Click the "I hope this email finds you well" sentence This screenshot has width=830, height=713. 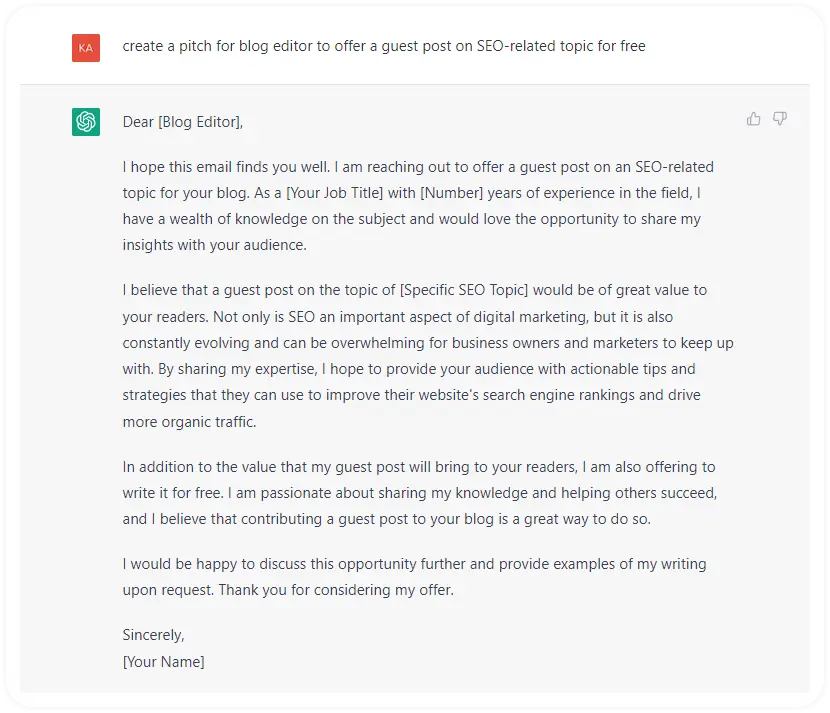point(226,167)
